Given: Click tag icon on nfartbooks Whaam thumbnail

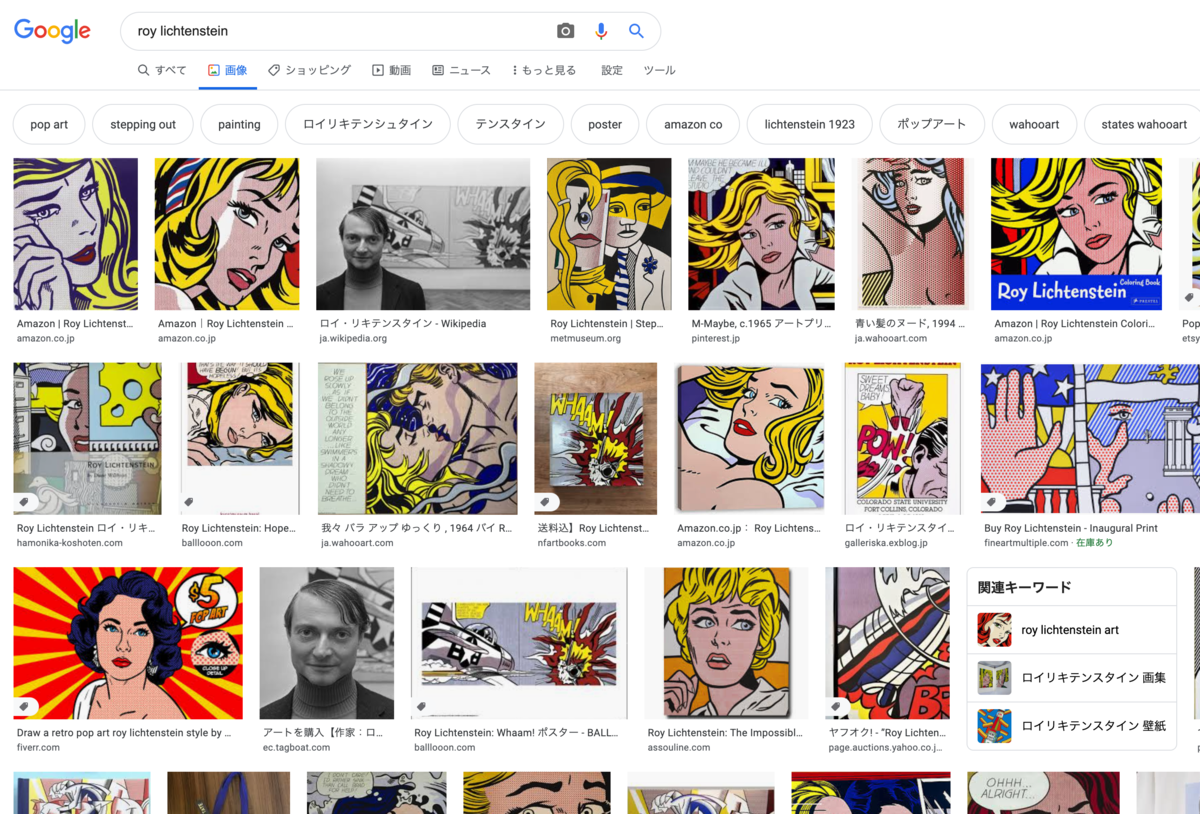Looking at the screenshot, I should pos(546,502).
